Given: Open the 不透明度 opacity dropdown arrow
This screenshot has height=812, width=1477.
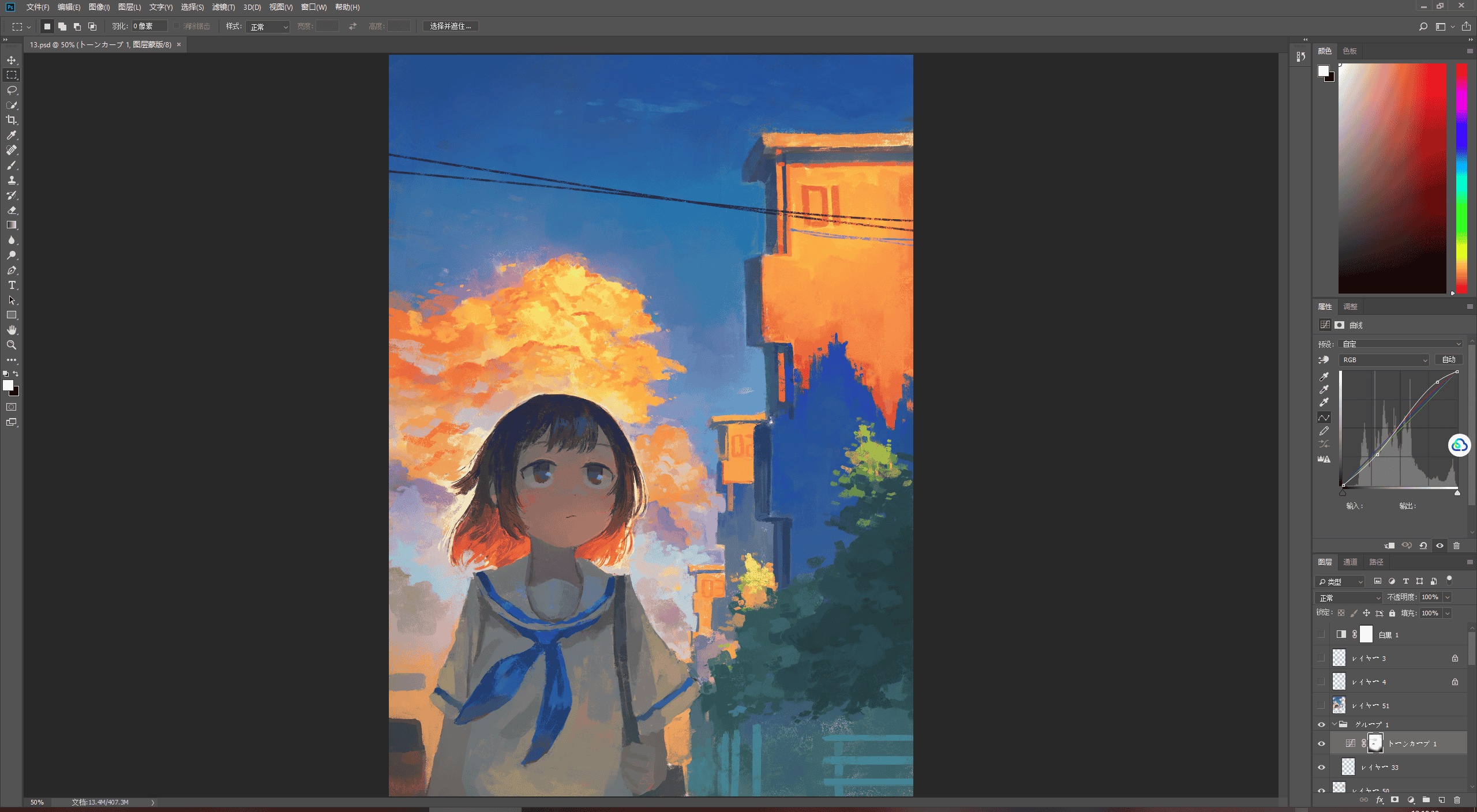Looking at the screenshot, I should [x=1447, y=597].
